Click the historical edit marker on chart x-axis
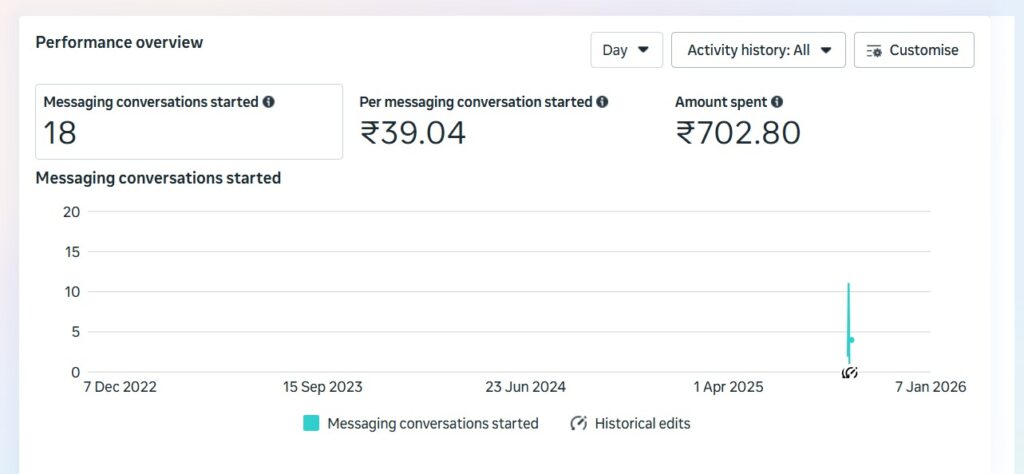Viewport: 1024px width, 474px height. [x=849, y=373]
